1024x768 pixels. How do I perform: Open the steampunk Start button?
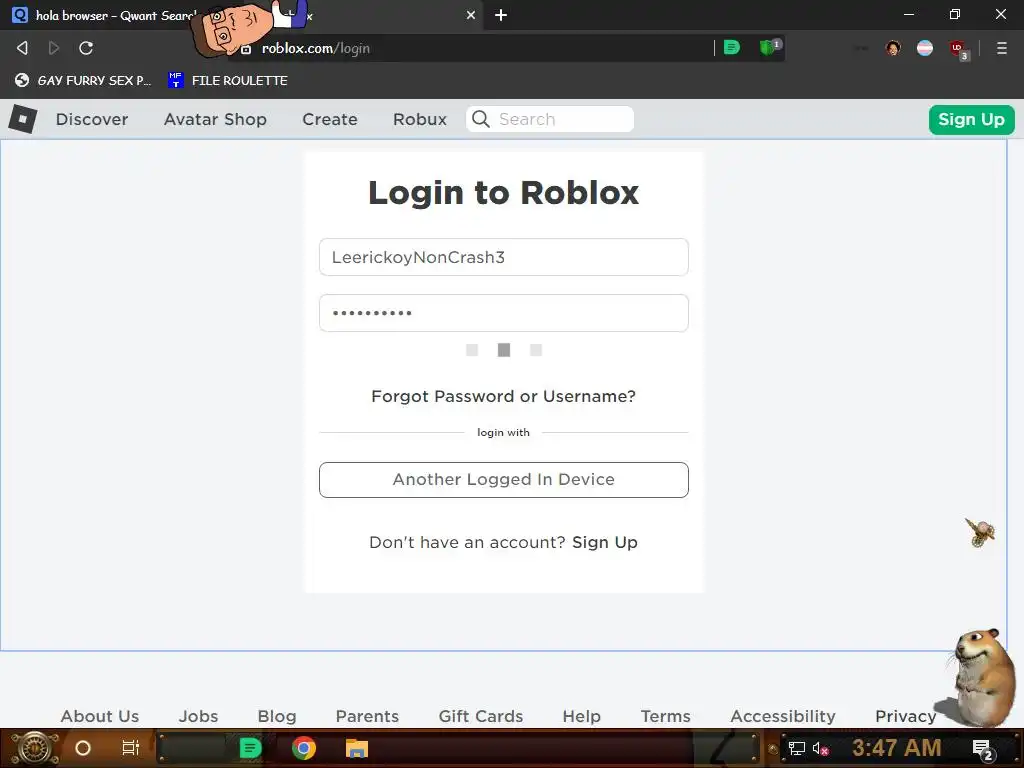click(34, 748)
